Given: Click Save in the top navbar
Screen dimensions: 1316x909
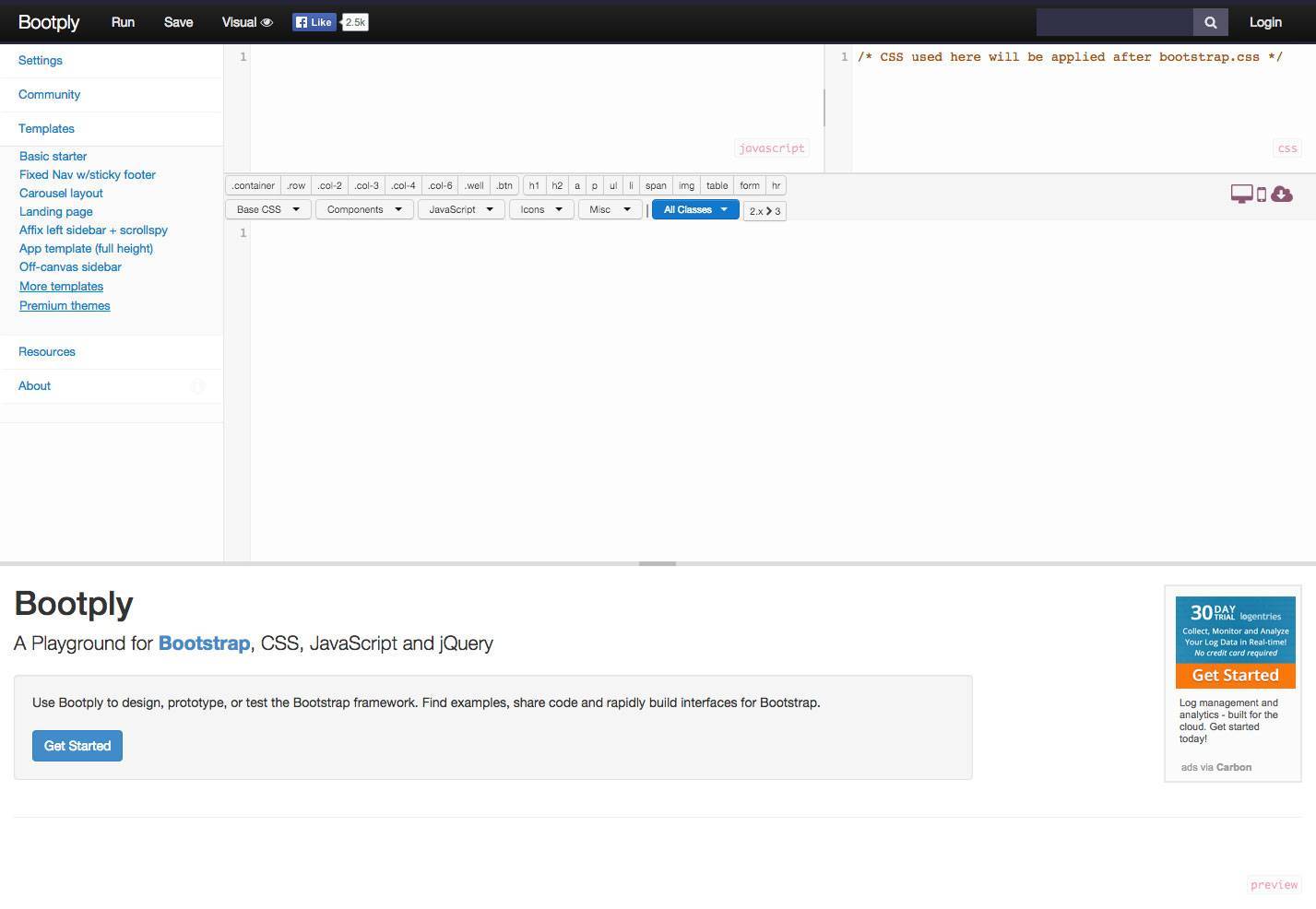Looking at the screenshot, I should (x=179, y=22).
